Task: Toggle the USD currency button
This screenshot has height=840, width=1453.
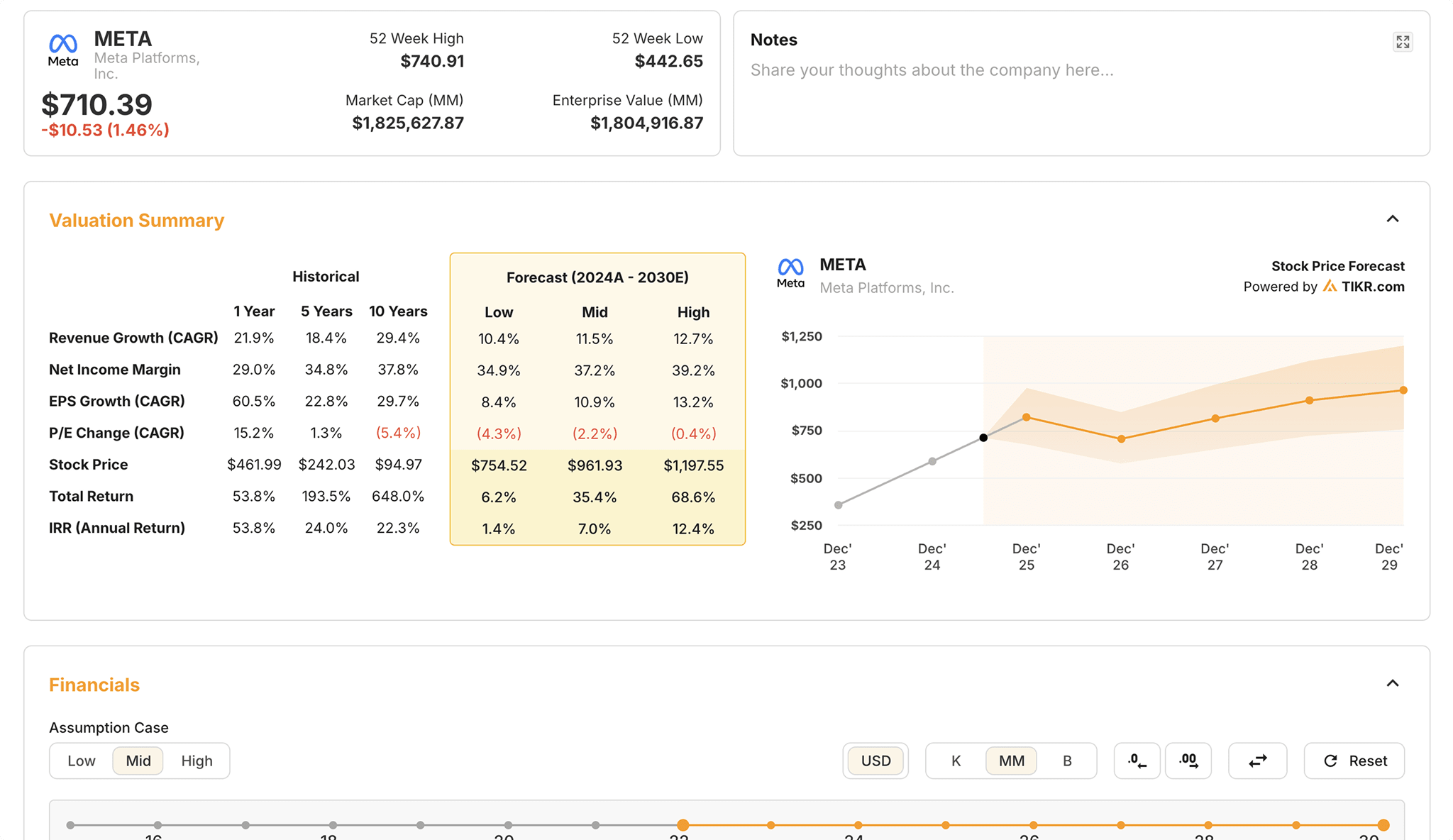Action: (875, 761)
